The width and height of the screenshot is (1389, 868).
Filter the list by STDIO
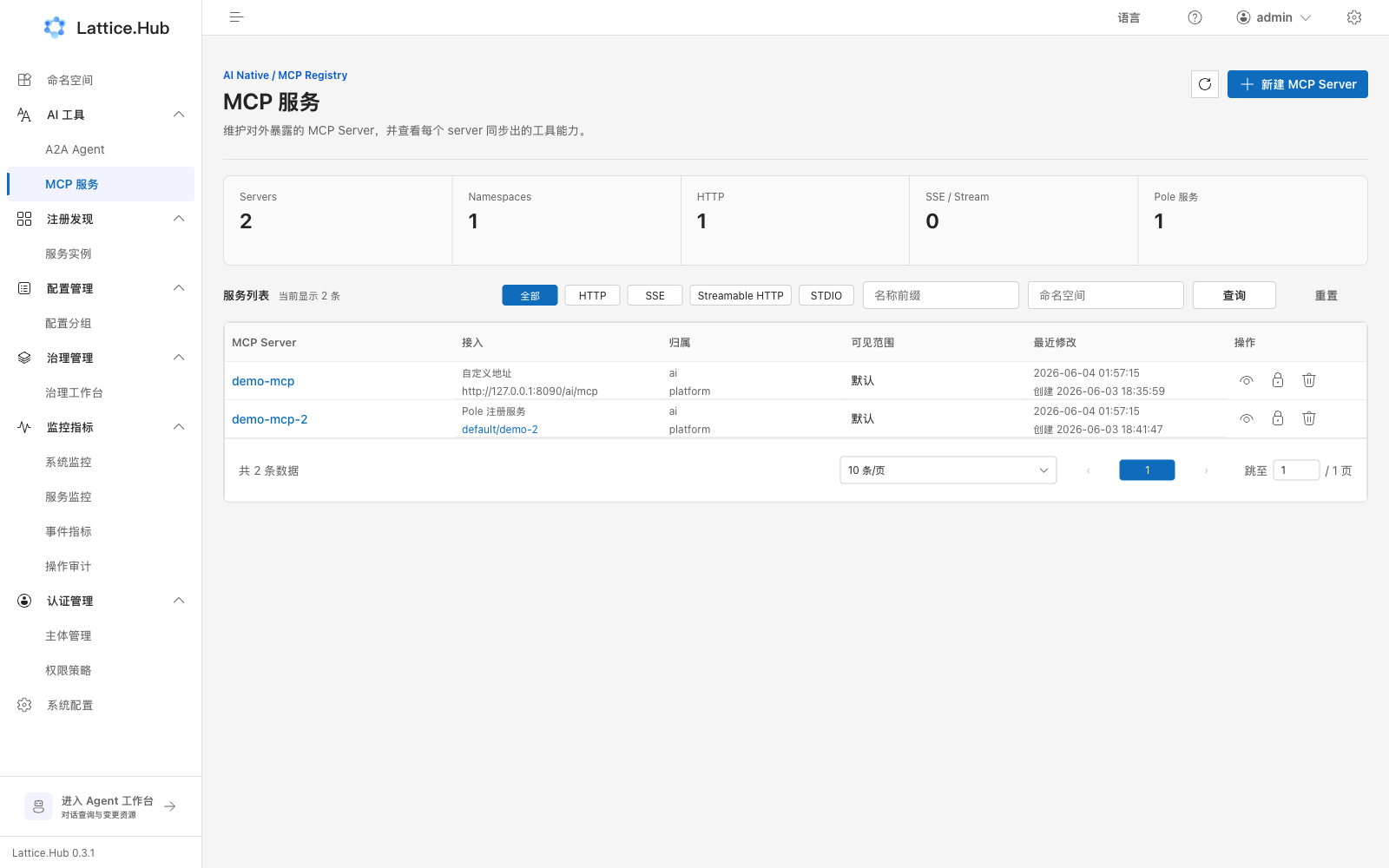point(826,295)
